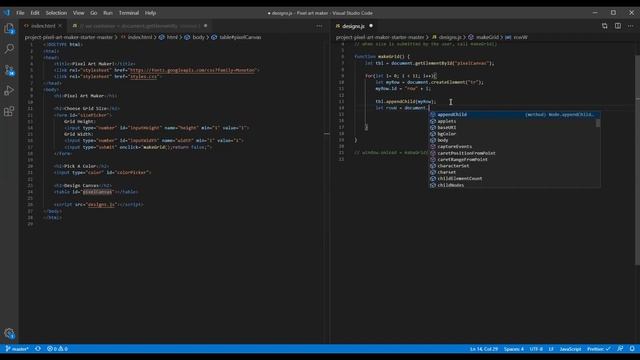640x360 pixels.
Task: Click body in left breadcrumb
Action: click(x=198, y=37)
